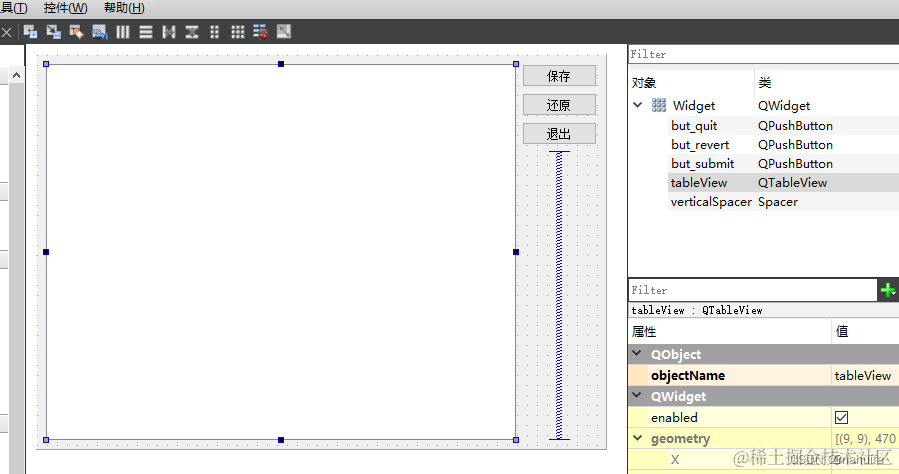Open the 控件(W) menu
The width and height of the screenshot is (899, 474).
coord(65,8)
